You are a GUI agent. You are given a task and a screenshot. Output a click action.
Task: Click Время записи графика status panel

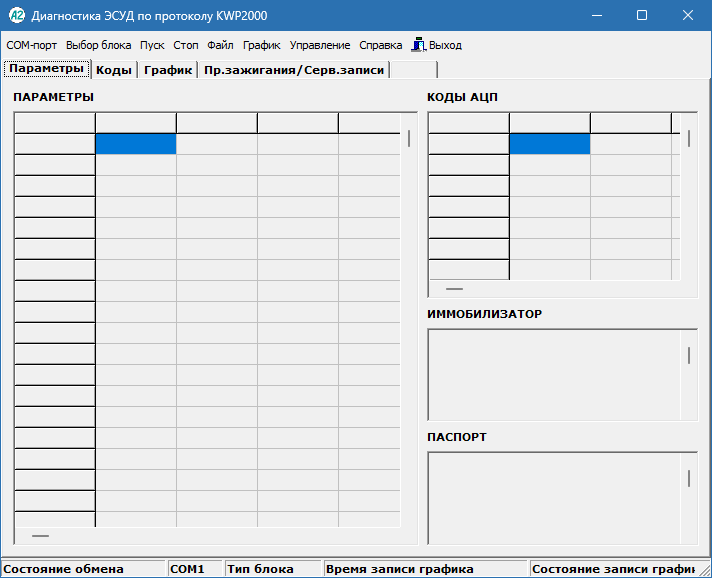click(425, 569)
